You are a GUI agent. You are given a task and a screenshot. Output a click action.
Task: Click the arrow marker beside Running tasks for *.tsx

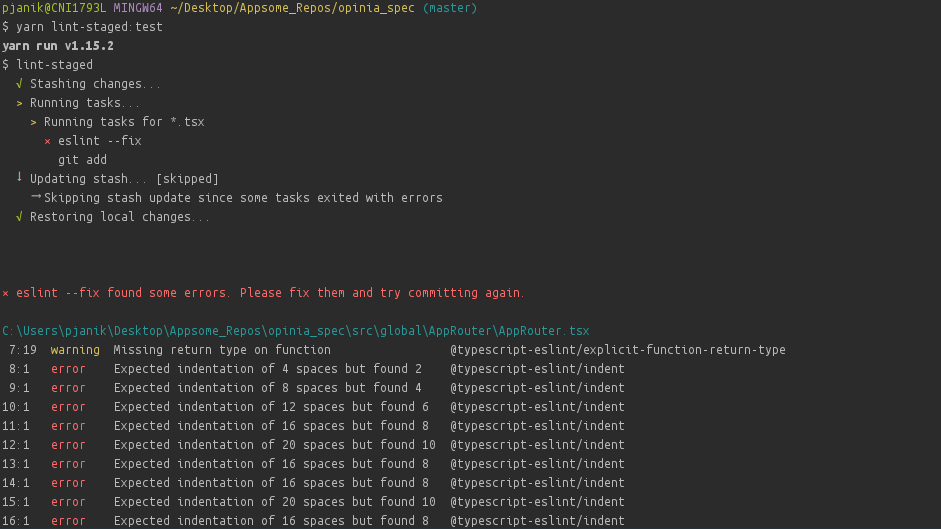[34, 122]
